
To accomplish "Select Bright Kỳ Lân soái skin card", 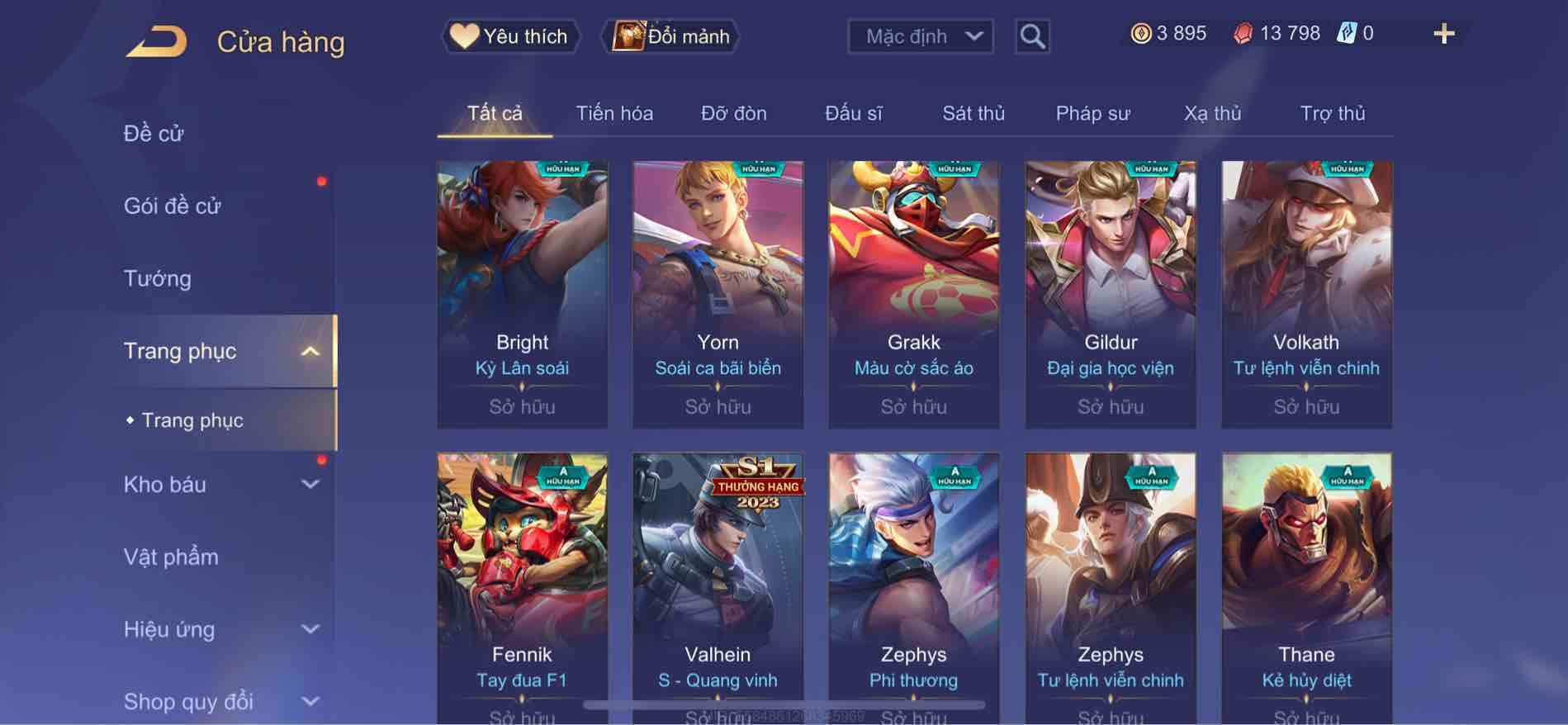I will (x=522, y=294).
